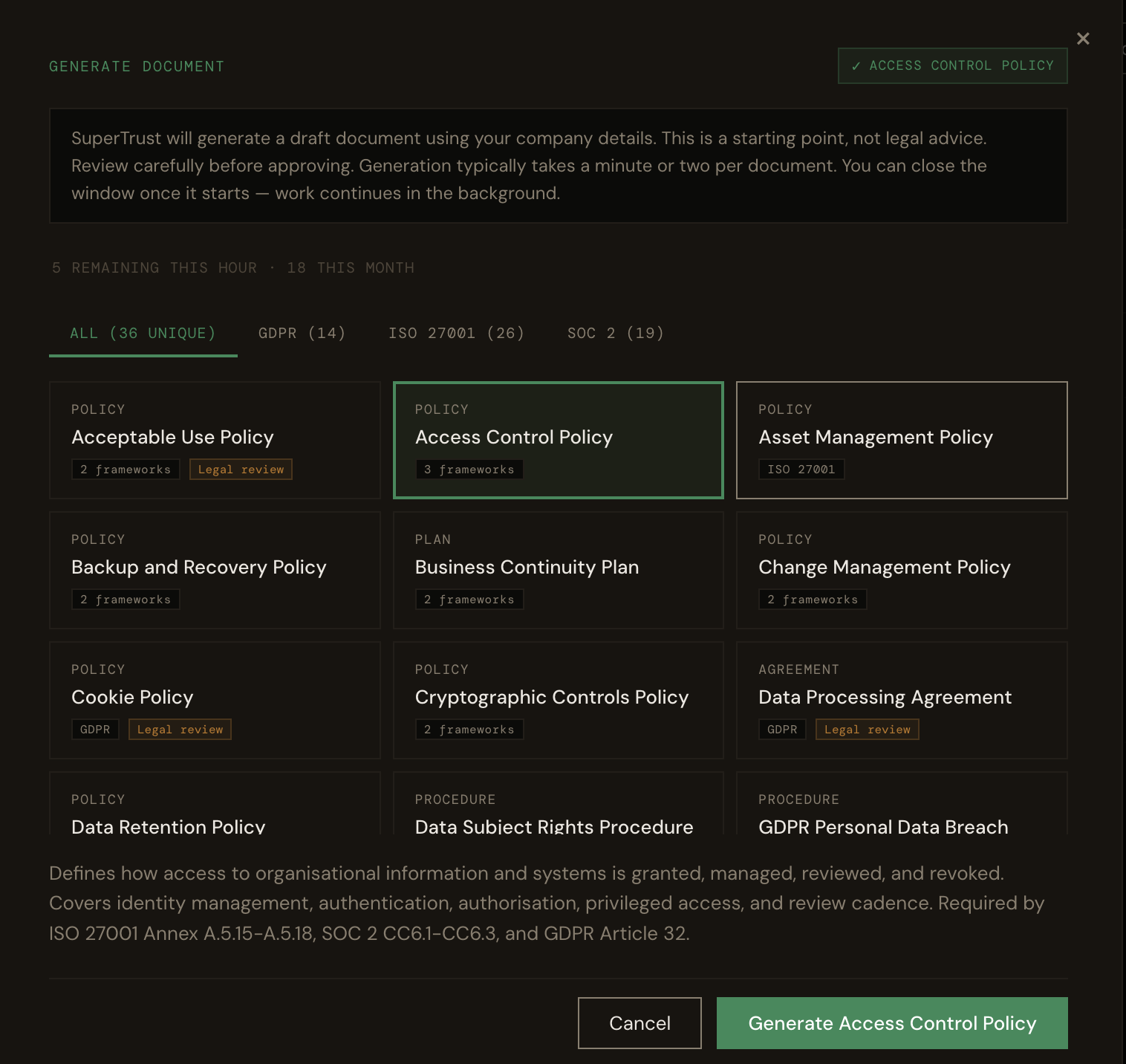Click the Access Control Policy selection badge
The image size is (1126, 1064).
pyautogui.click(x=952, y=66)
